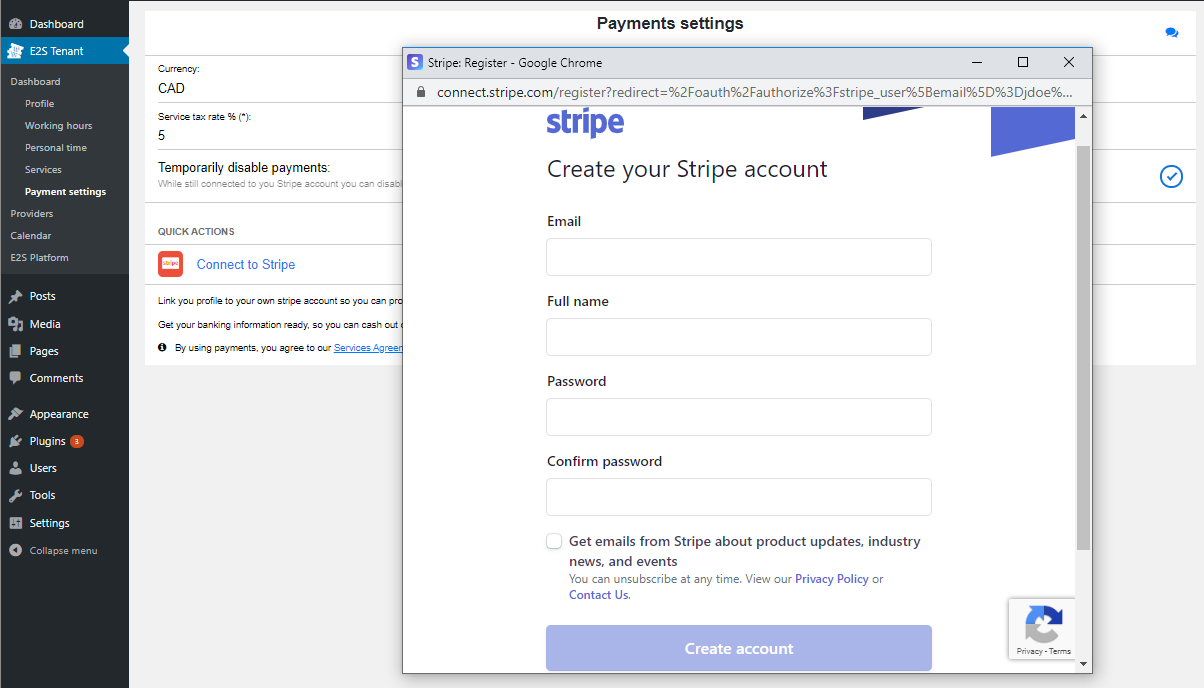Click the Payments settings heading
Screen dimensions: 1204x688
pyautogui.click(x=670, y=23)
